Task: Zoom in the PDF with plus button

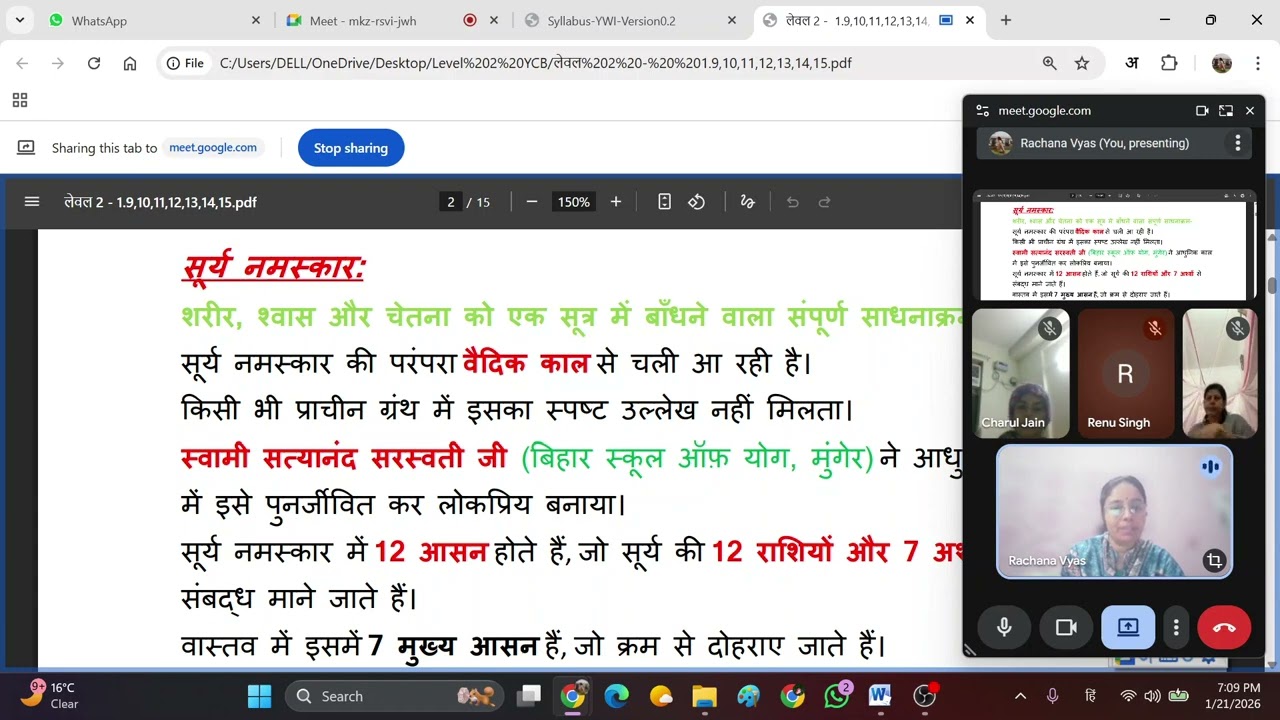Action: tap(616, 202)
